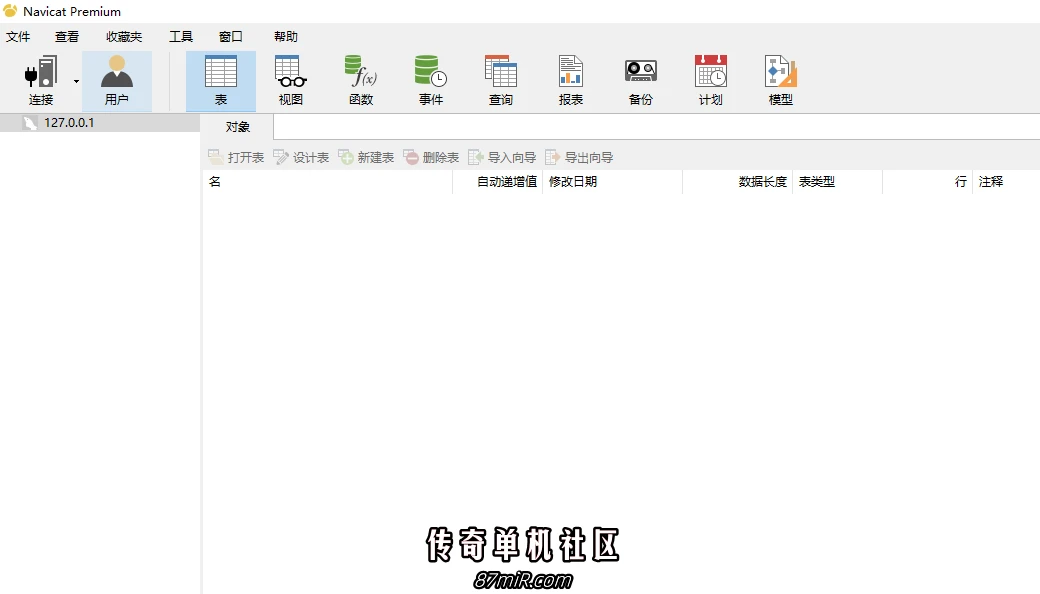Open the Function (函数) objects
1040x594 pixels.
coord(361,81)
